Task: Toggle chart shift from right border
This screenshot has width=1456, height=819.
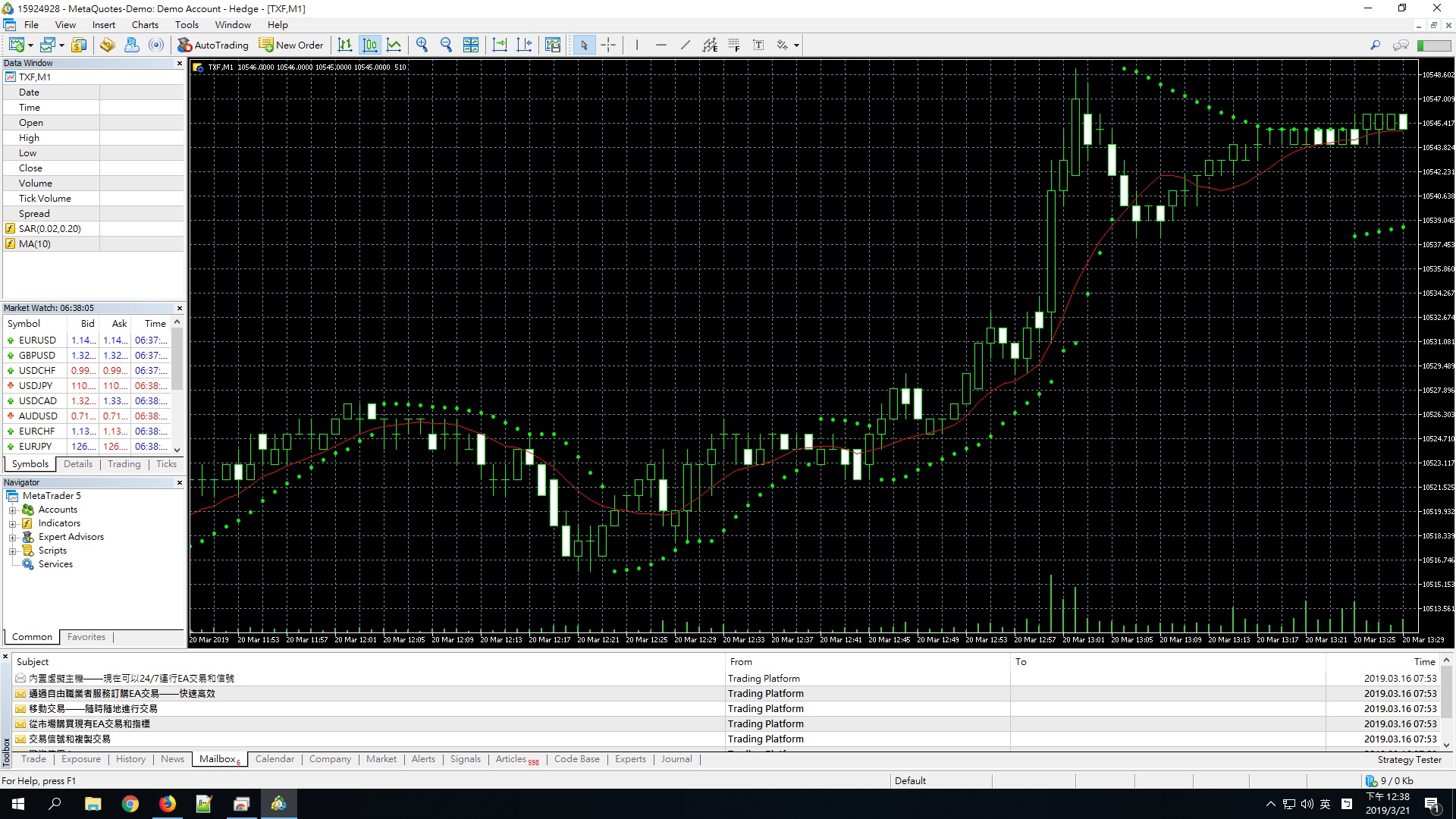Action: (525, 45)
